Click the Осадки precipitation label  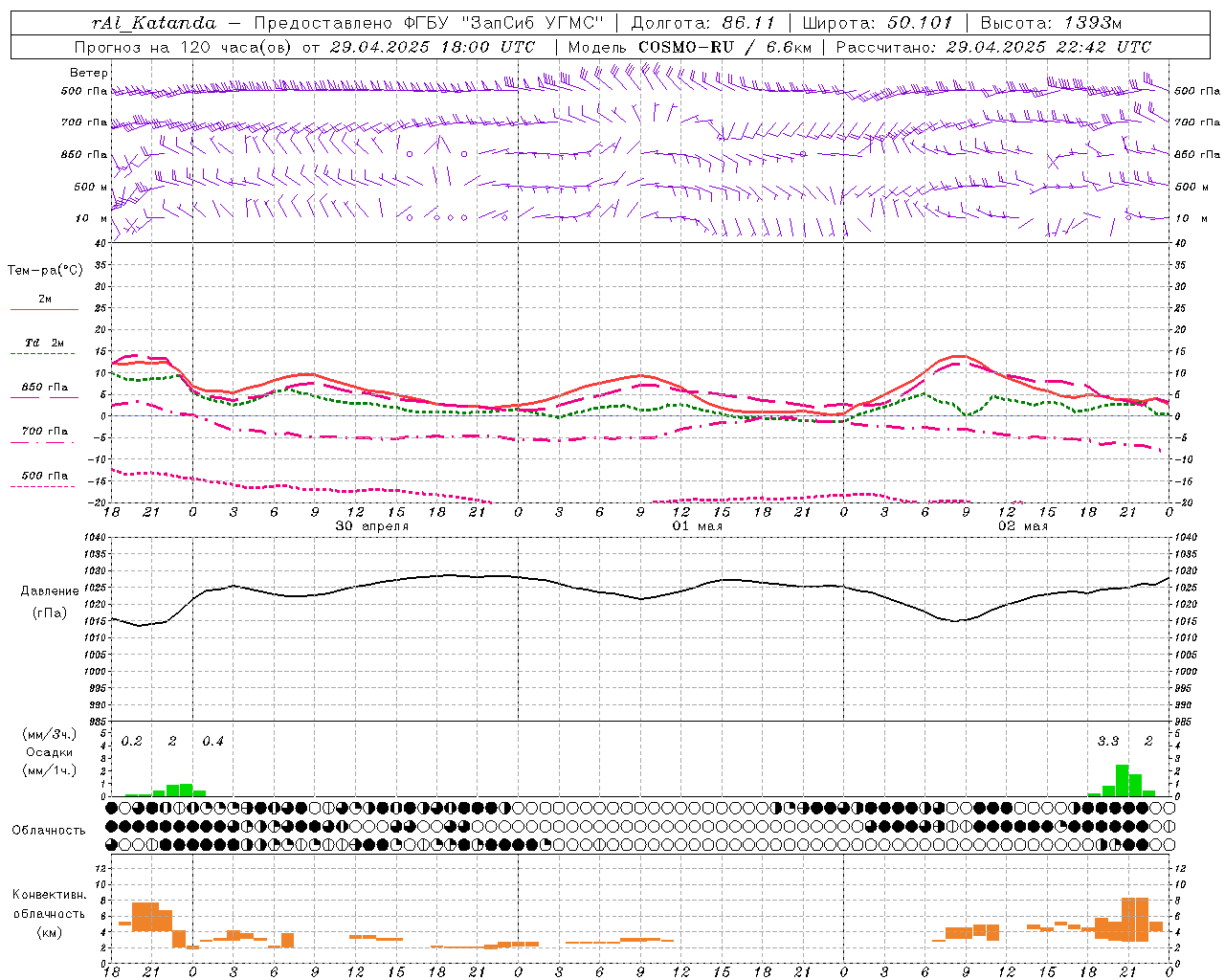pyautogui.click(x=49, y=752)
